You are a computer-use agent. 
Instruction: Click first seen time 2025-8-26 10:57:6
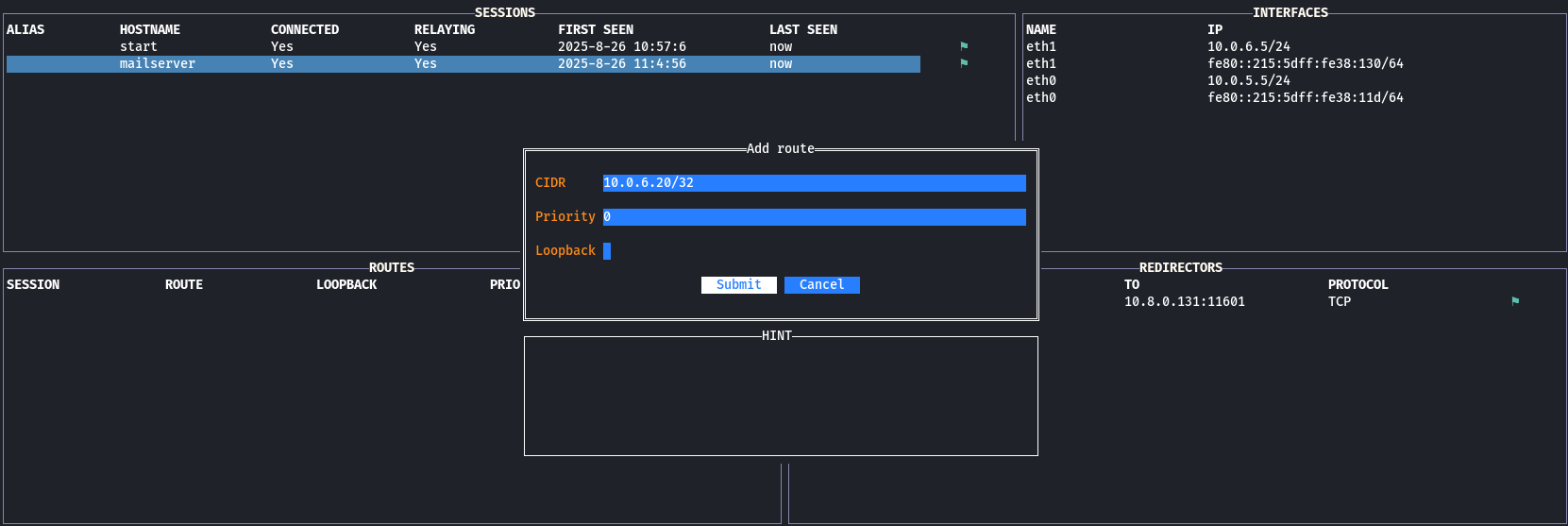pos(622,46)
